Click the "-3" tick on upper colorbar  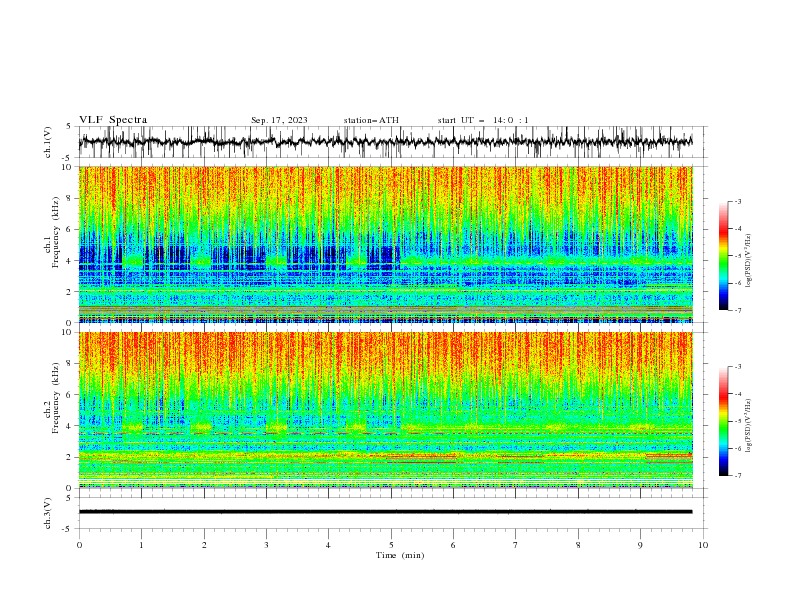737,201
